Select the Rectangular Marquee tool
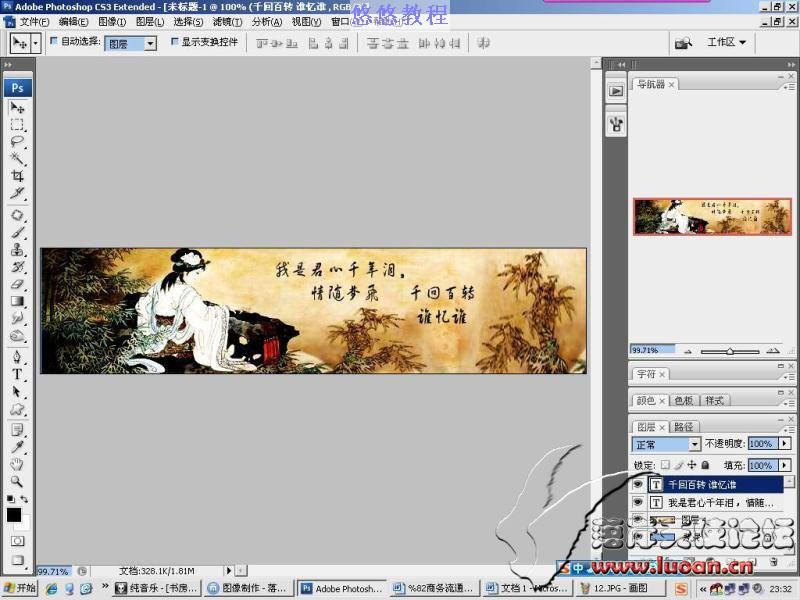This screenshot has width=800, height=600. (17, 125)
